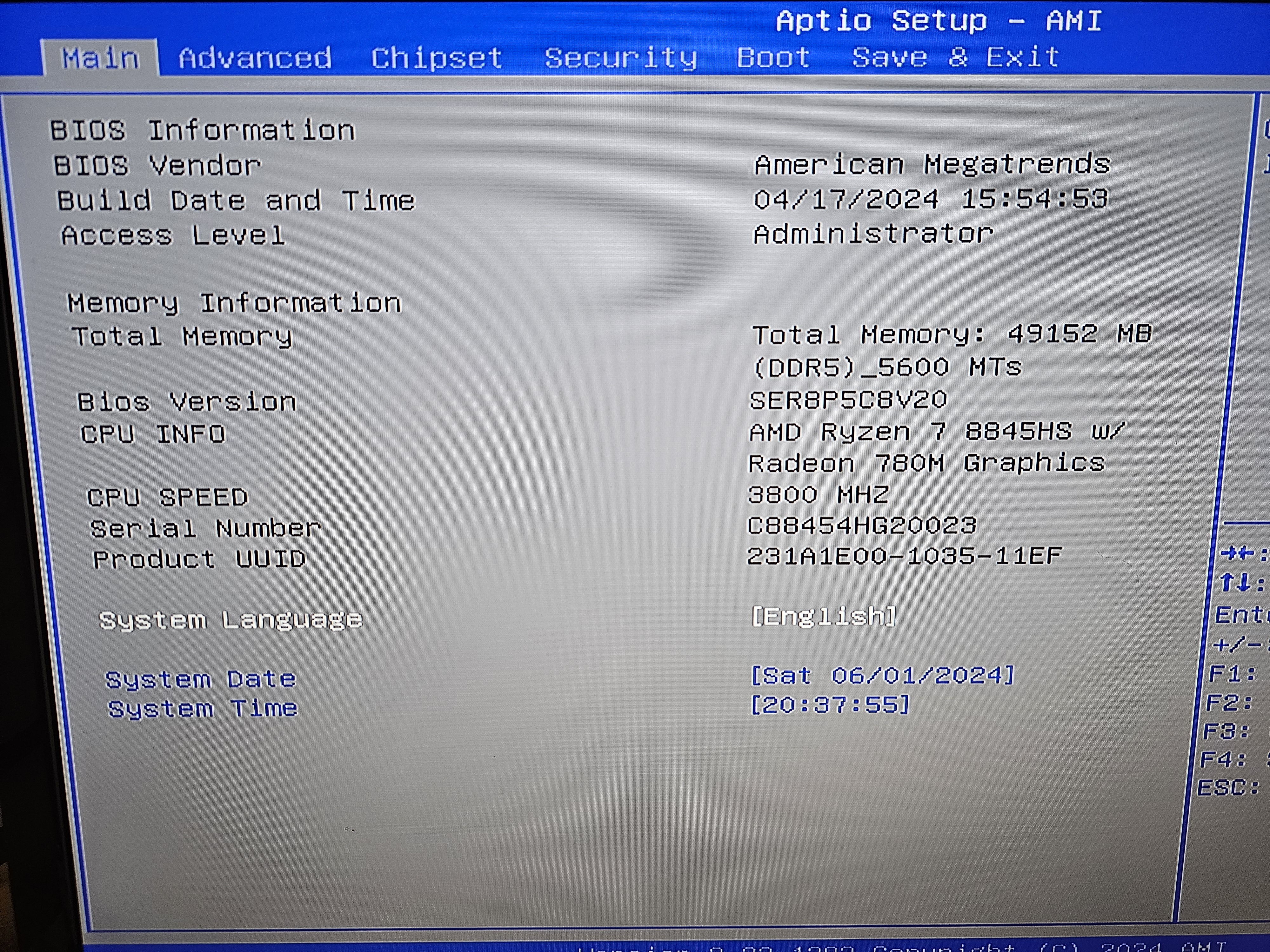Open the Chipset tab
This screenshot has width=1270, height=952.
click(436, 58)
